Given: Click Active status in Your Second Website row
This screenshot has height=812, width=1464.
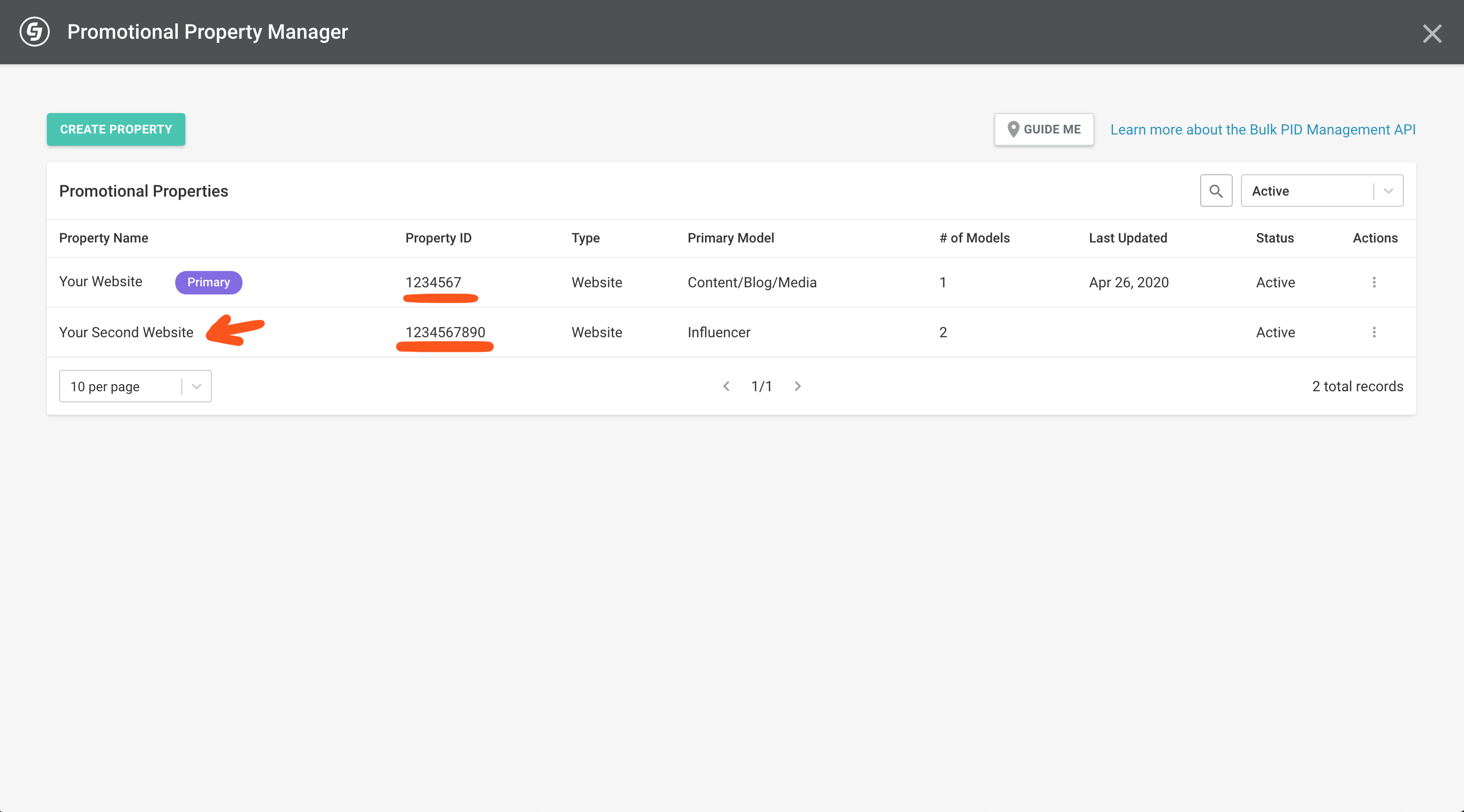Looking at the screenshot, I should pyautogui.click(x=1276, y=333).
